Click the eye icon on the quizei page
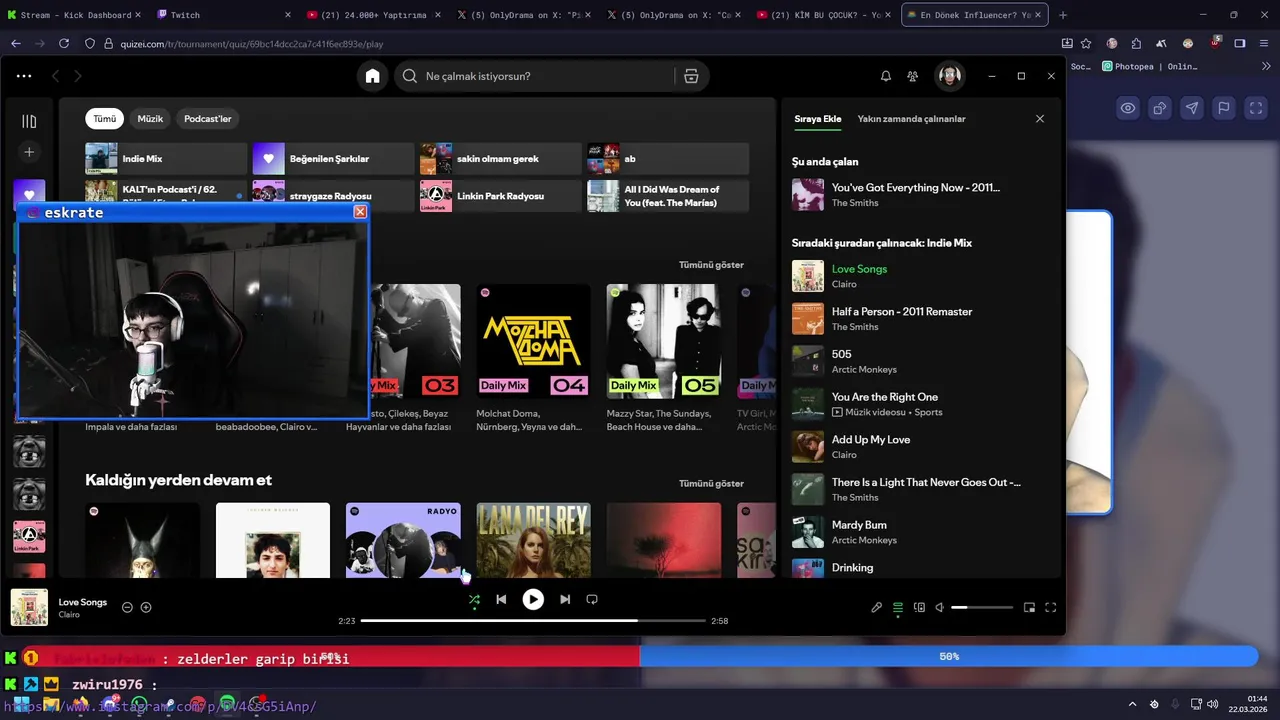Viewport: 1280px width, 720px height. point(1128,108)
